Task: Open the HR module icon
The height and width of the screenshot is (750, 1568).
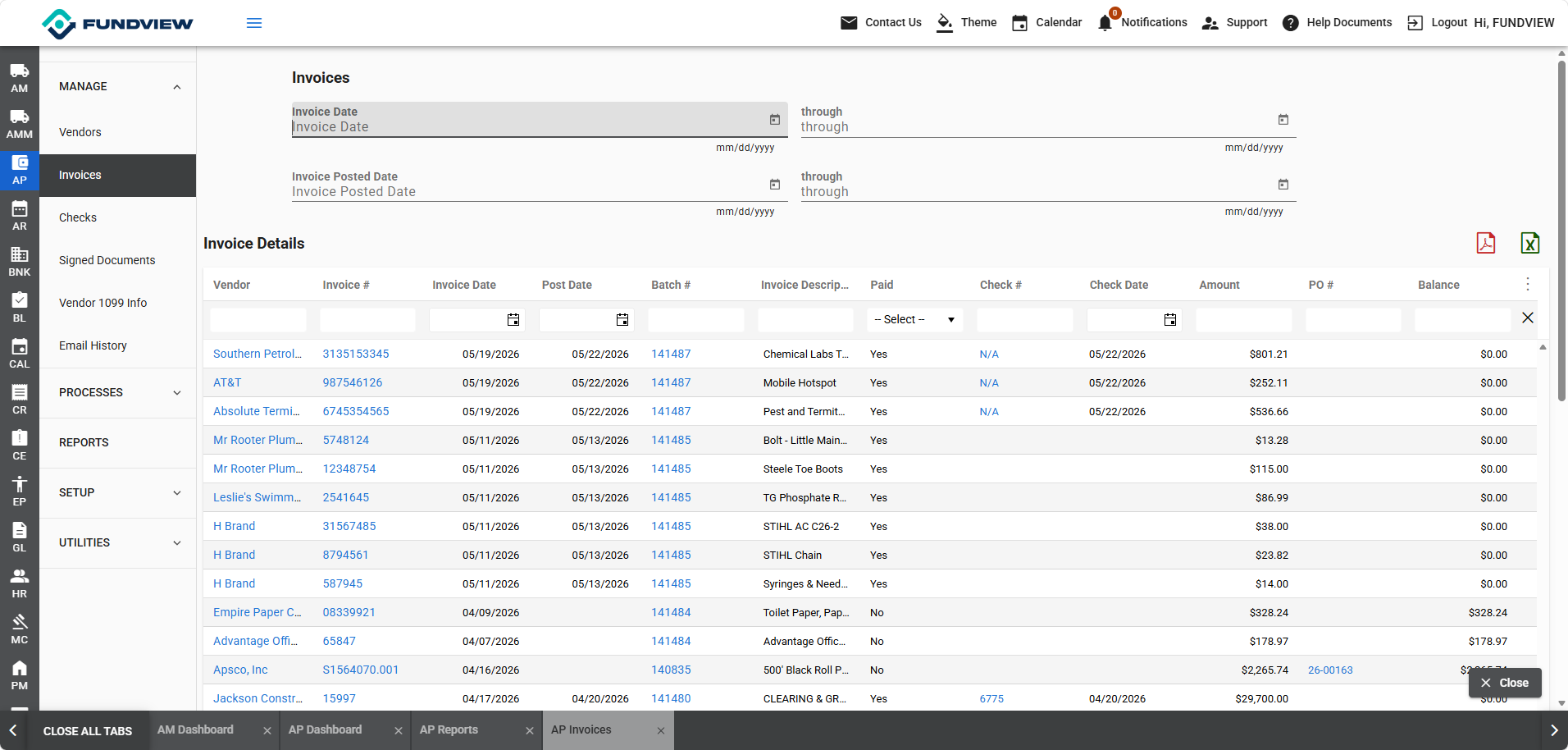Action: pos(19,583)
